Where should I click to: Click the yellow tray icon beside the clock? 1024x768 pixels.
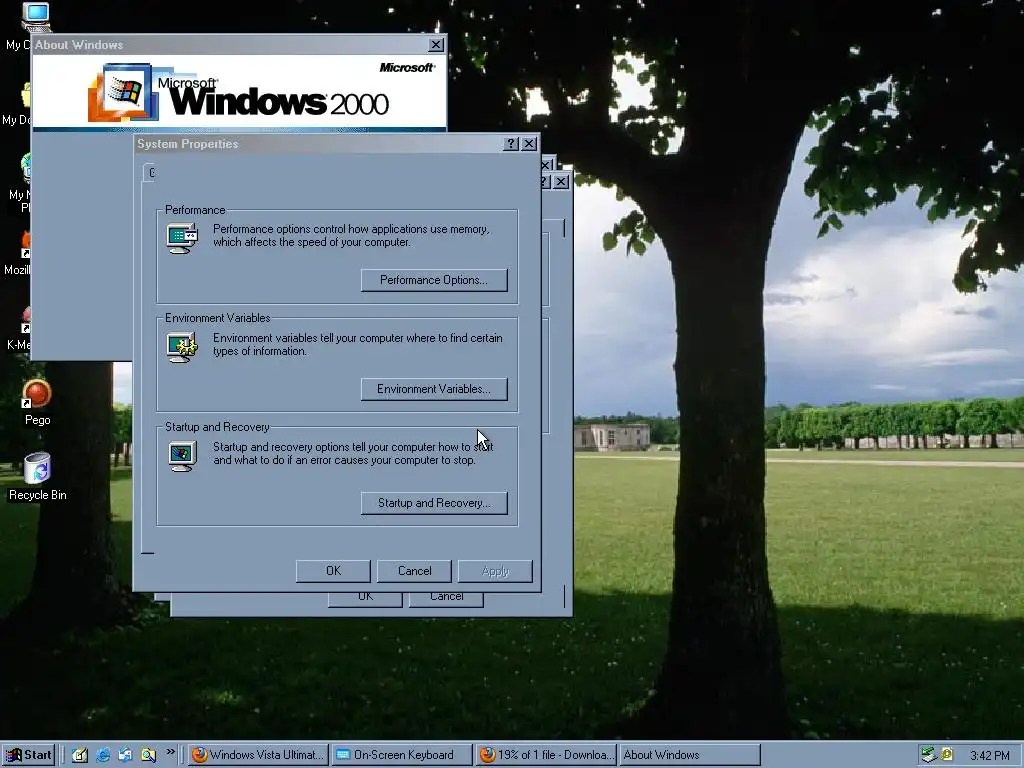[x=947, y=755]
